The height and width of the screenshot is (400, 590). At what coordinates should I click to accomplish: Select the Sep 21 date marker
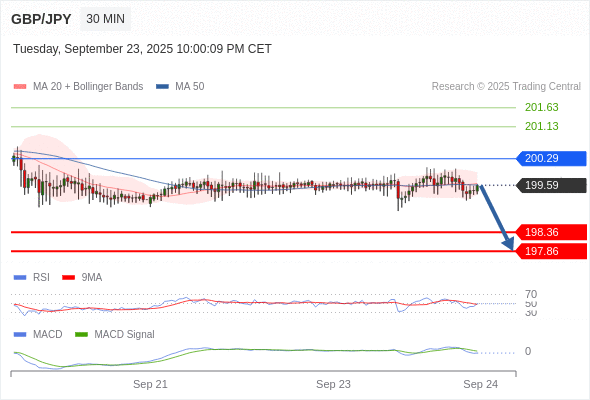(150, 384)
